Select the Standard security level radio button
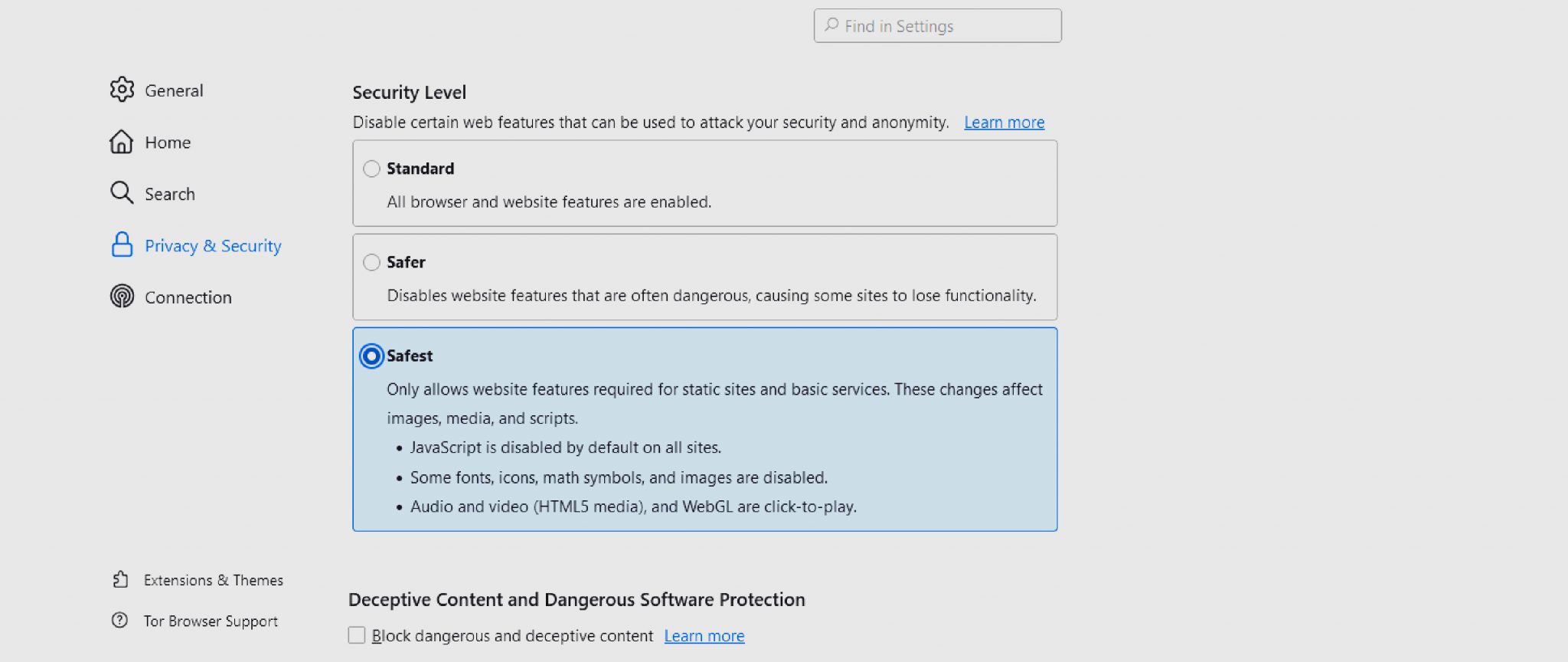The width and height of the screenshot is (1568, 662). pos(372,169)
